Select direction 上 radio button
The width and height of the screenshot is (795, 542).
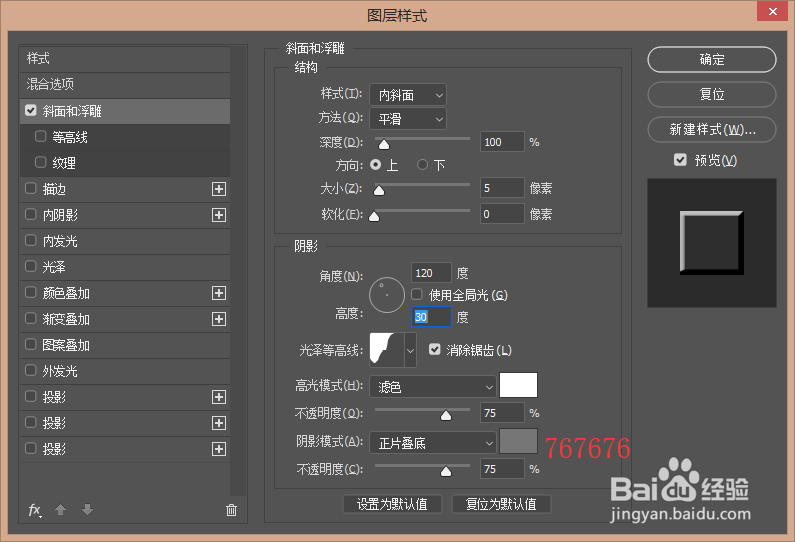pyautogui.click(x=375, y=165)
